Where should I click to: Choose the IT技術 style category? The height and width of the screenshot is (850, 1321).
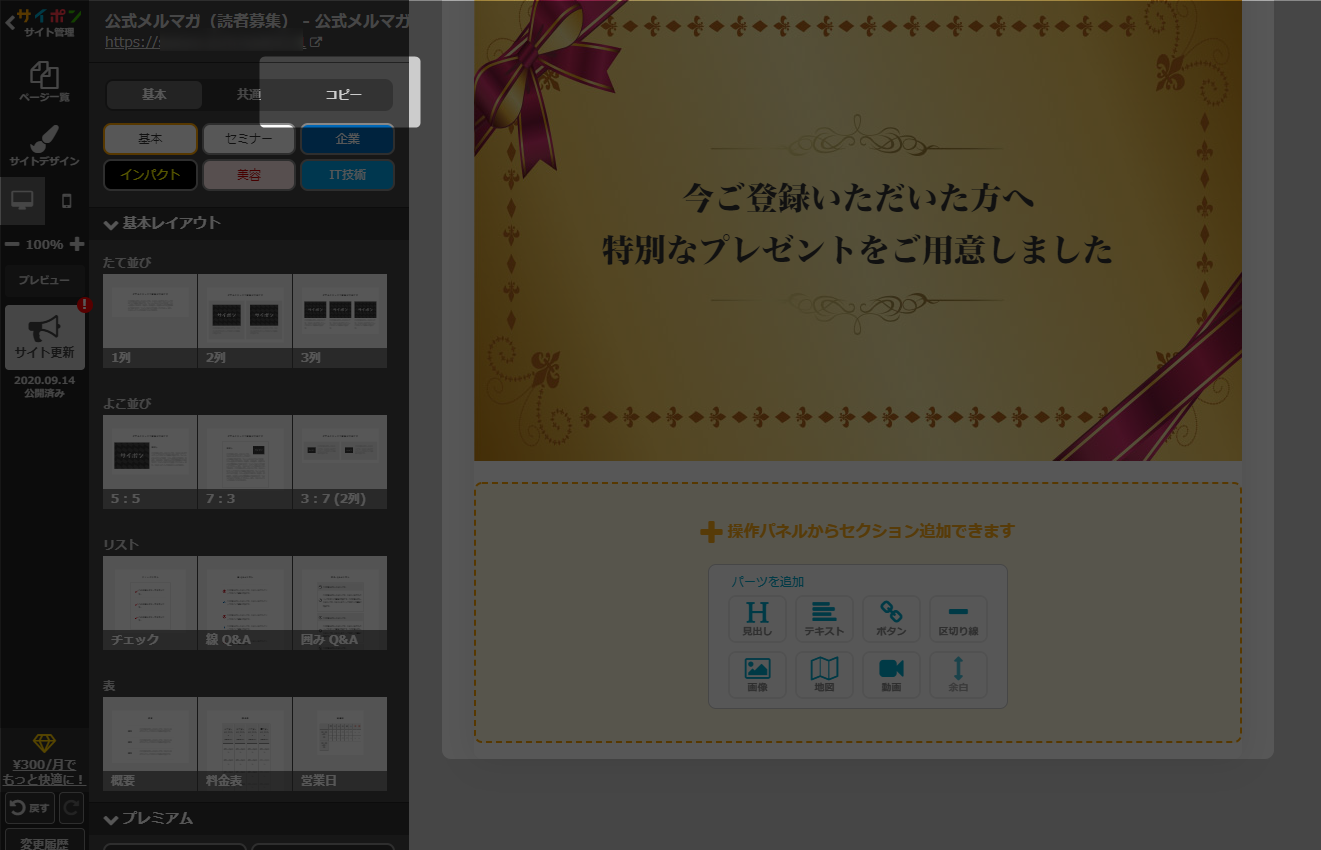[x=347, y=174]
